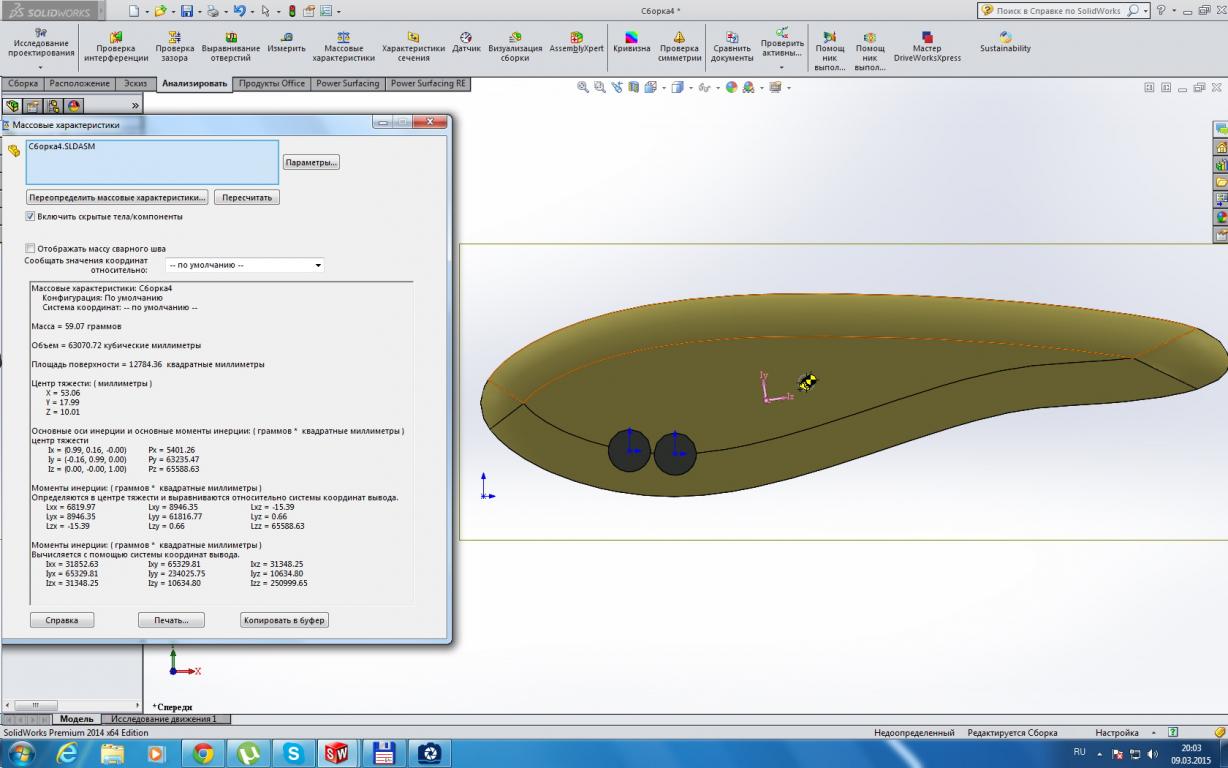The image size is (1228, 768).
Task: Expand the coordinate system dropdown
Action: (x=318, y=265)
